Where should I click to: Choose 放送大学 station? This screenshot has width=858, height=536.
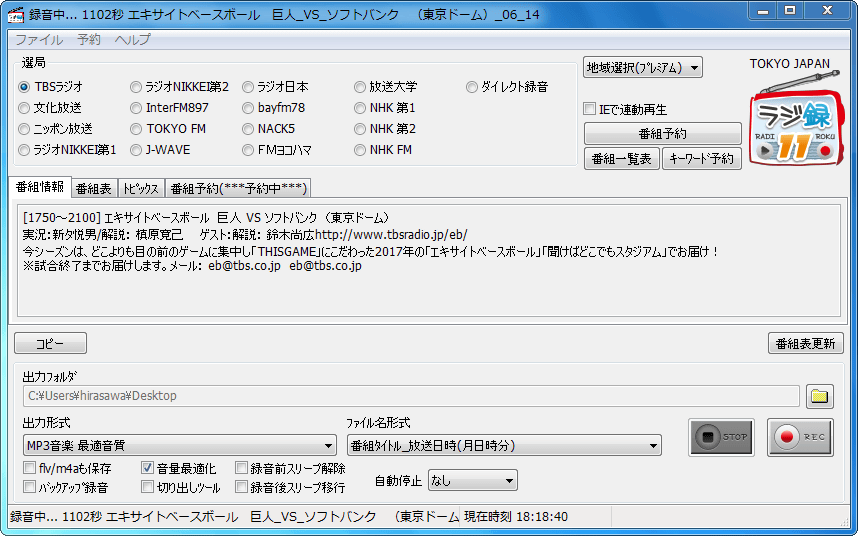point(386,87)
